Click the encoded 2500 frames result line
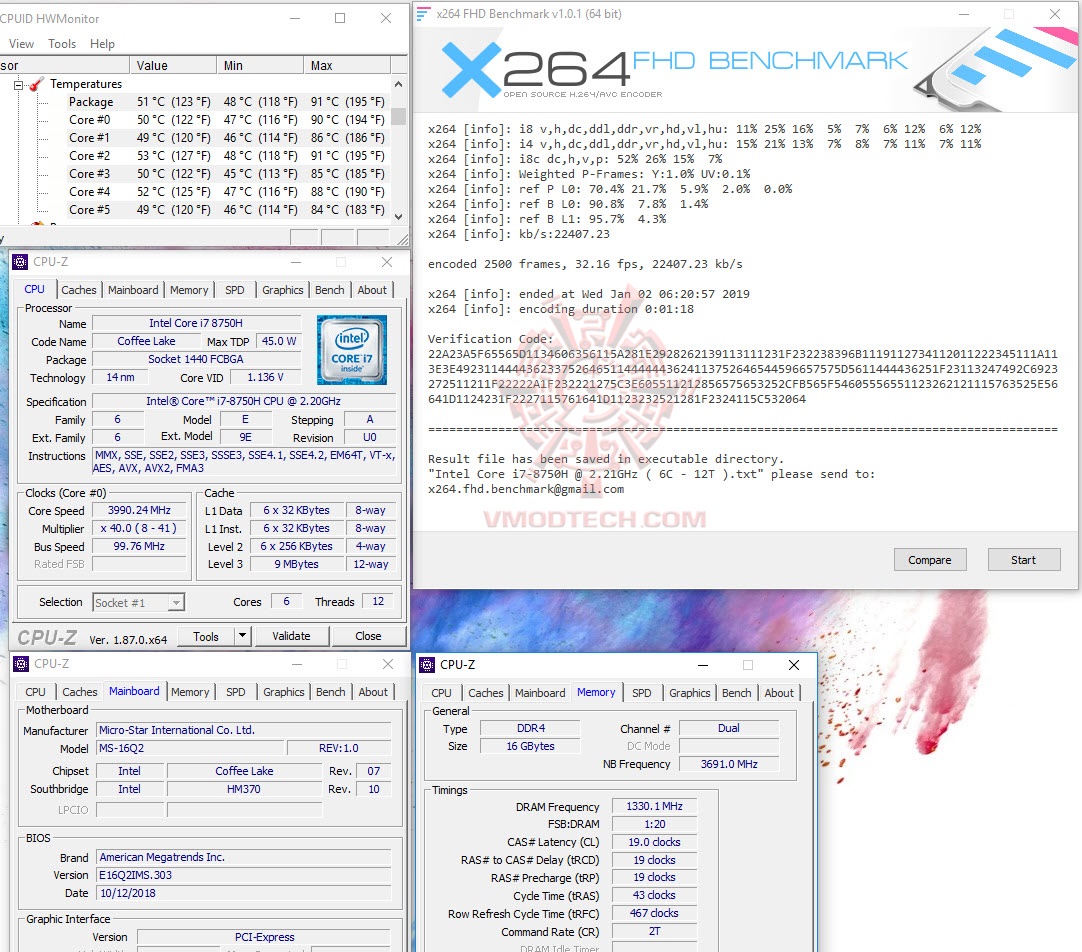 585,264
